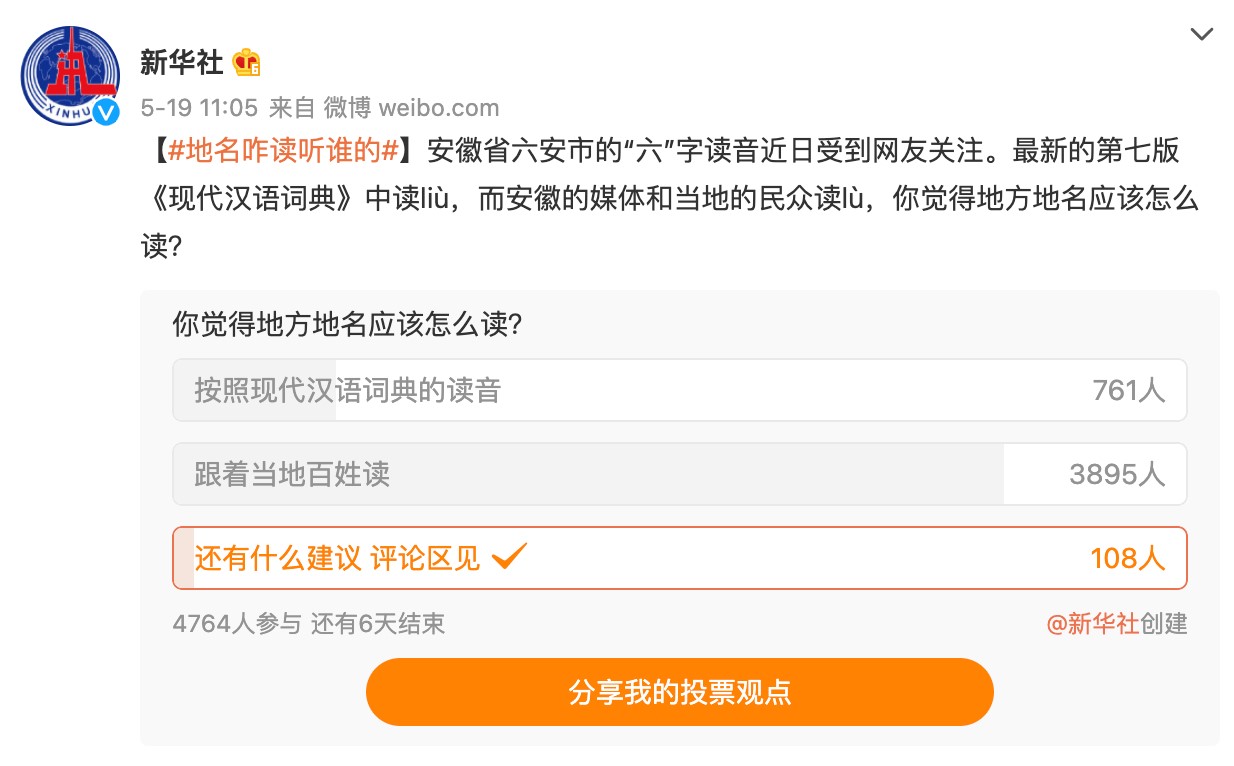Click the orange 108人 vote count
The image size is (1234, 766).
click(1127, 558)
